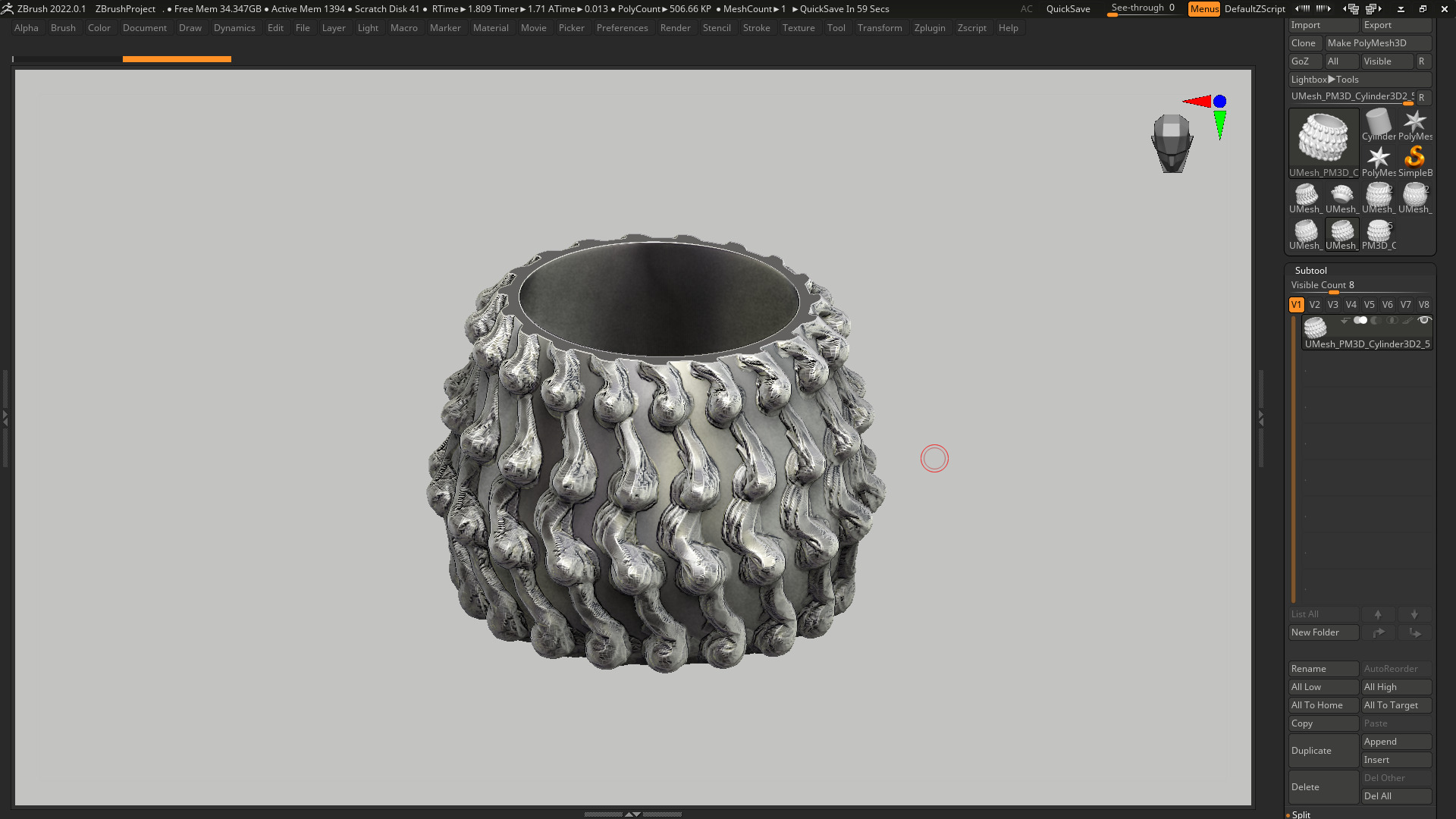
Task: Switch to visibility set V3
Action: click(x=1332, y=305)
